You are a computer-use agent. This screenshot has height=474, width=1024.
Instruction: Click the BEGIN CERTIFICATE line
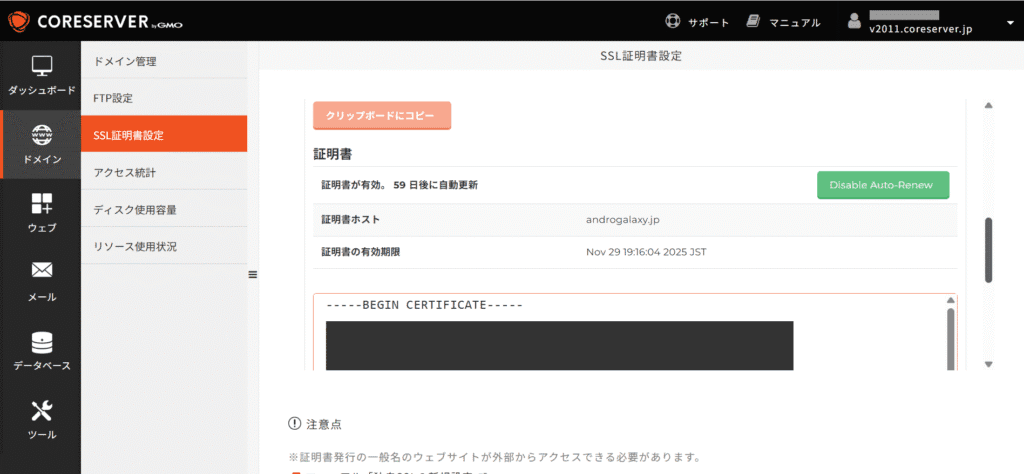coord(424,305)
